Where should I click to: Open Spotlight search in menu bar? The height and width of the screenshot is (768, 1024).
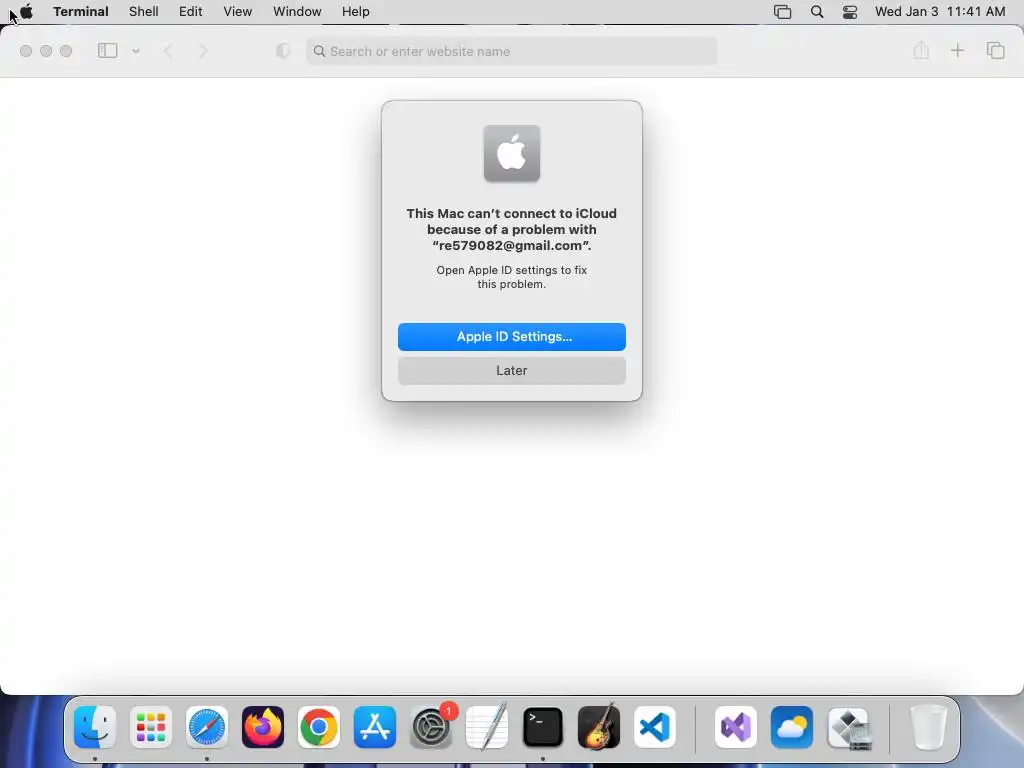tap(817, 12)
